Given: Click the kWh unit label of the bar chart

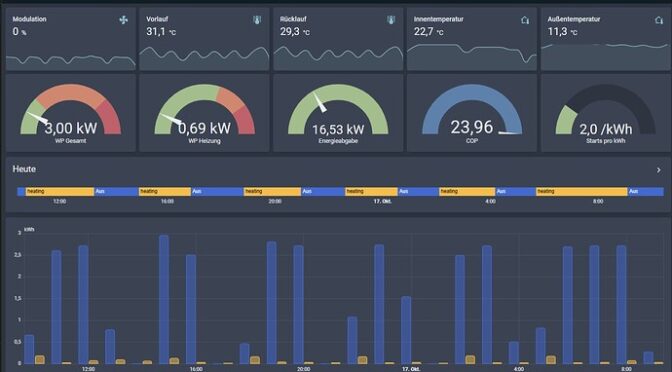Looking at the screenshot, I should click(x=29, y=230).
